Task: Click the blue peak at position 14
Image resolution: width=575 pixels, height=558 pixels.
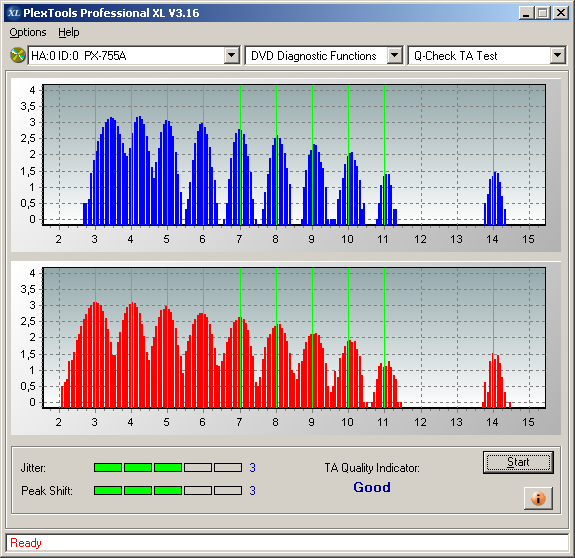Action: [x=495, y=198]
